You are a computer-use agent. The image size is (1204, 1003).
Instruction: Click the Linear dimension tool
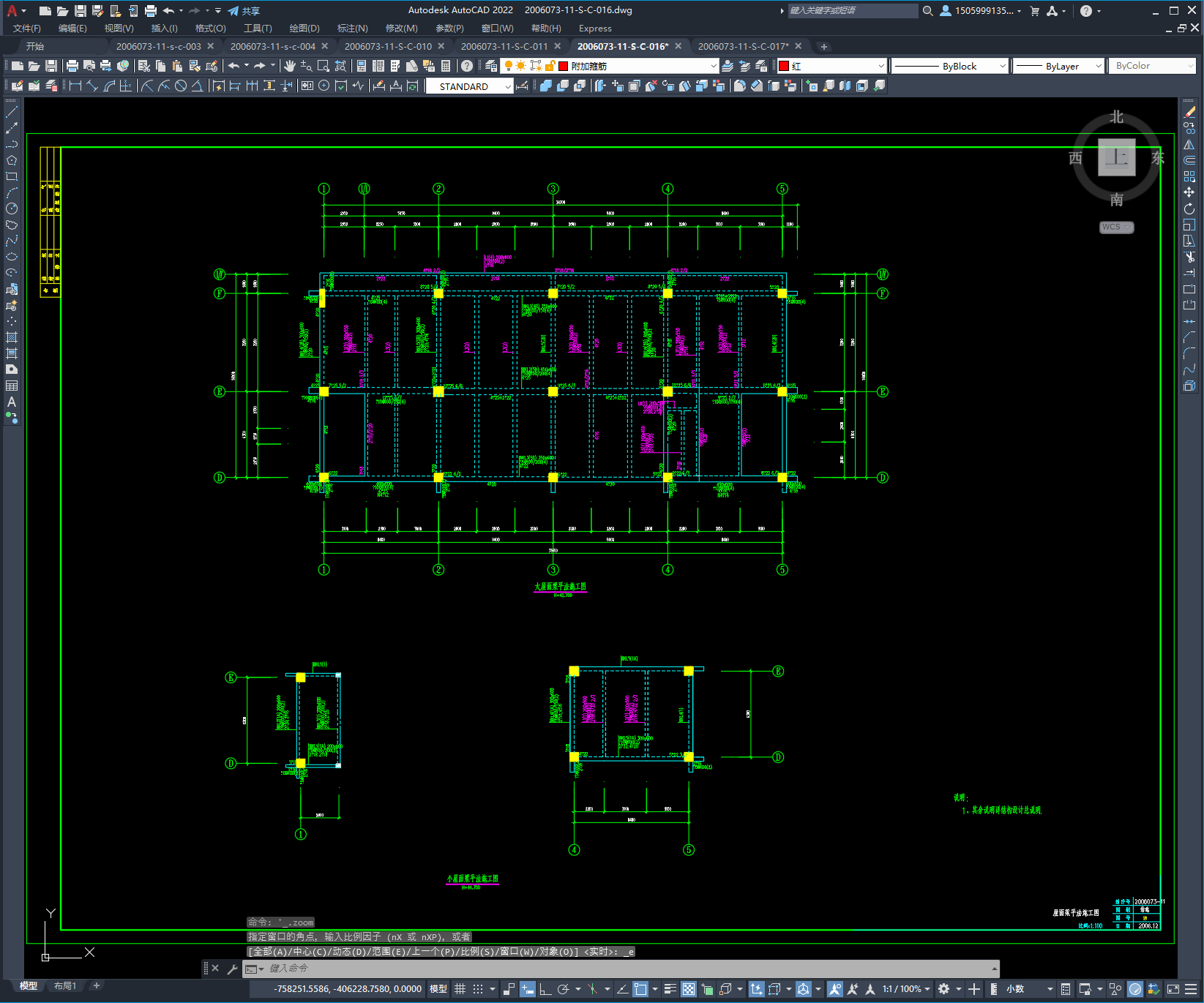75,86
